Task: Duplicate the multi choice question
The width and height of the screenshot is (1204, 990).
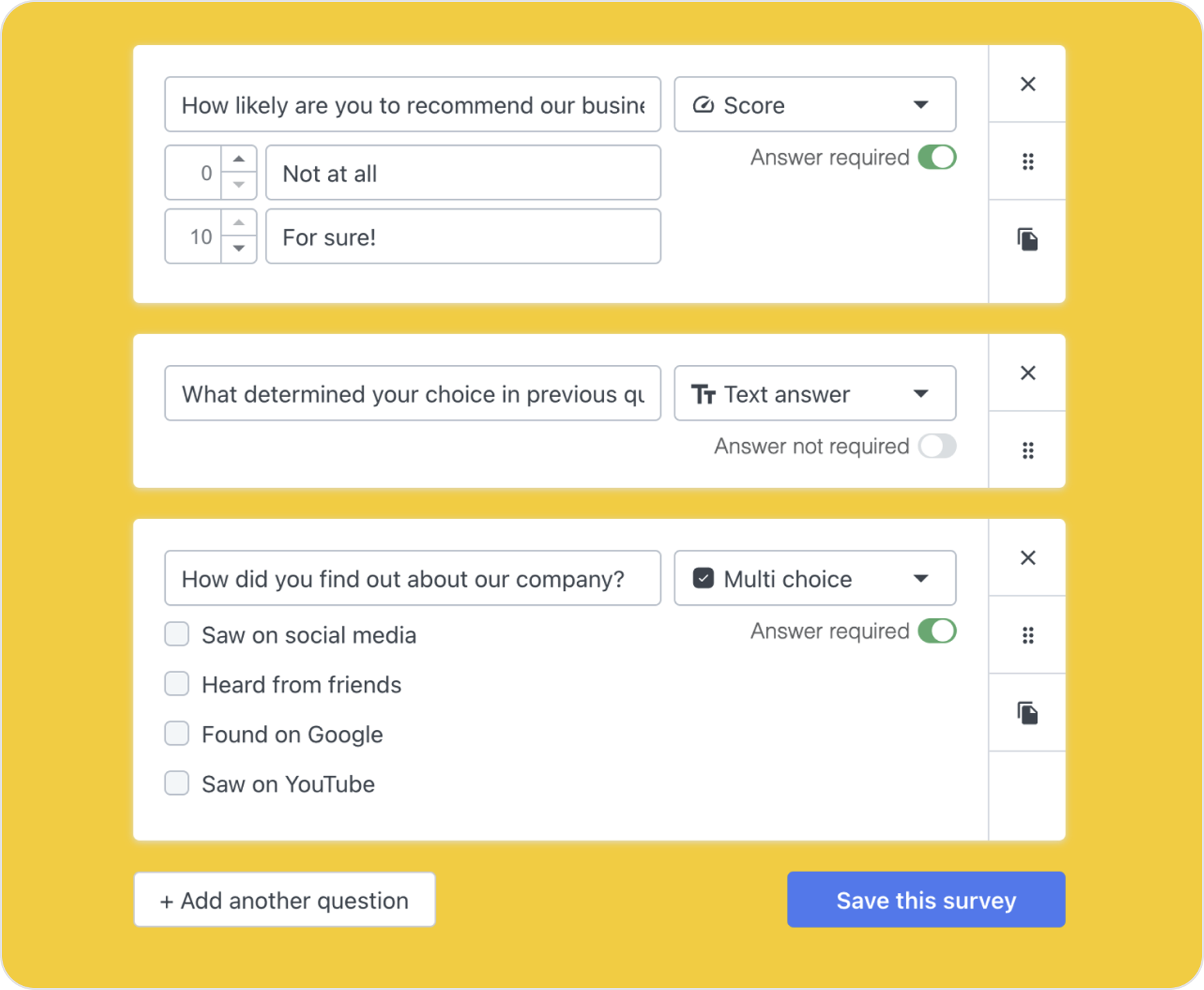Action: click(1027, 713)
